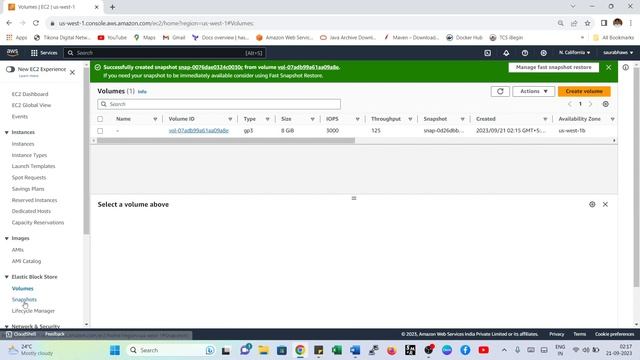Sort by the Volume ID column arrow
Screen dimensions: 640x360
coord(230,119)
